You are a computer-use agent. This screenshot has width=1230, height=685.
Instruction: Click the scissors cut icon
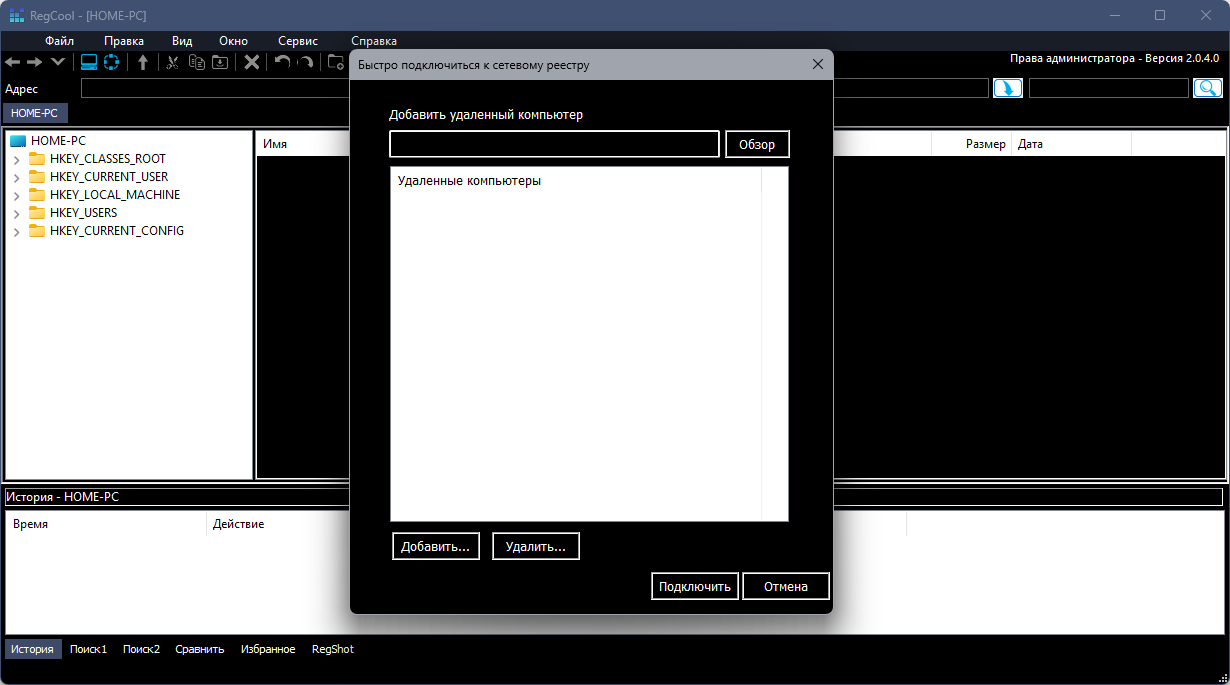pos(173,62)
